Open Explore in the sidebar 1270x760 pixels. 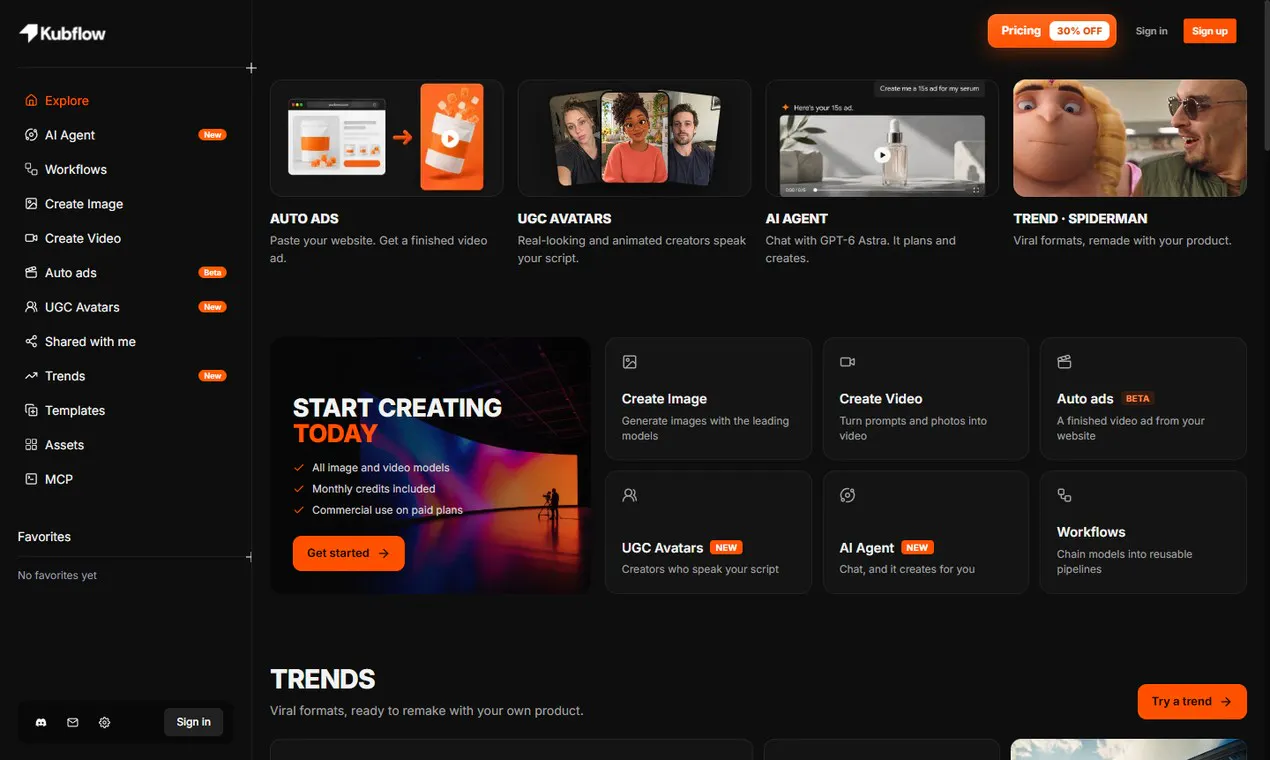pyautogui.click(x=126, y=101)
